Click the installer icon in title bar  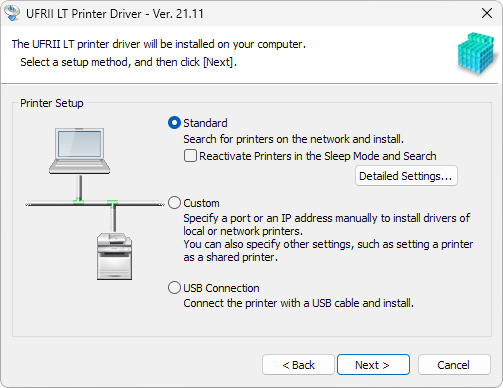click(12, 13)
